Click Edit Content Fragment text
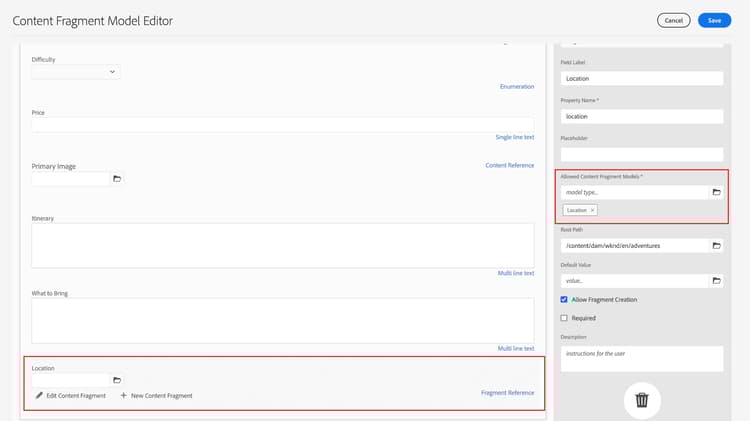The height and width of the screenshot is (421, 750). coord(76,396)
